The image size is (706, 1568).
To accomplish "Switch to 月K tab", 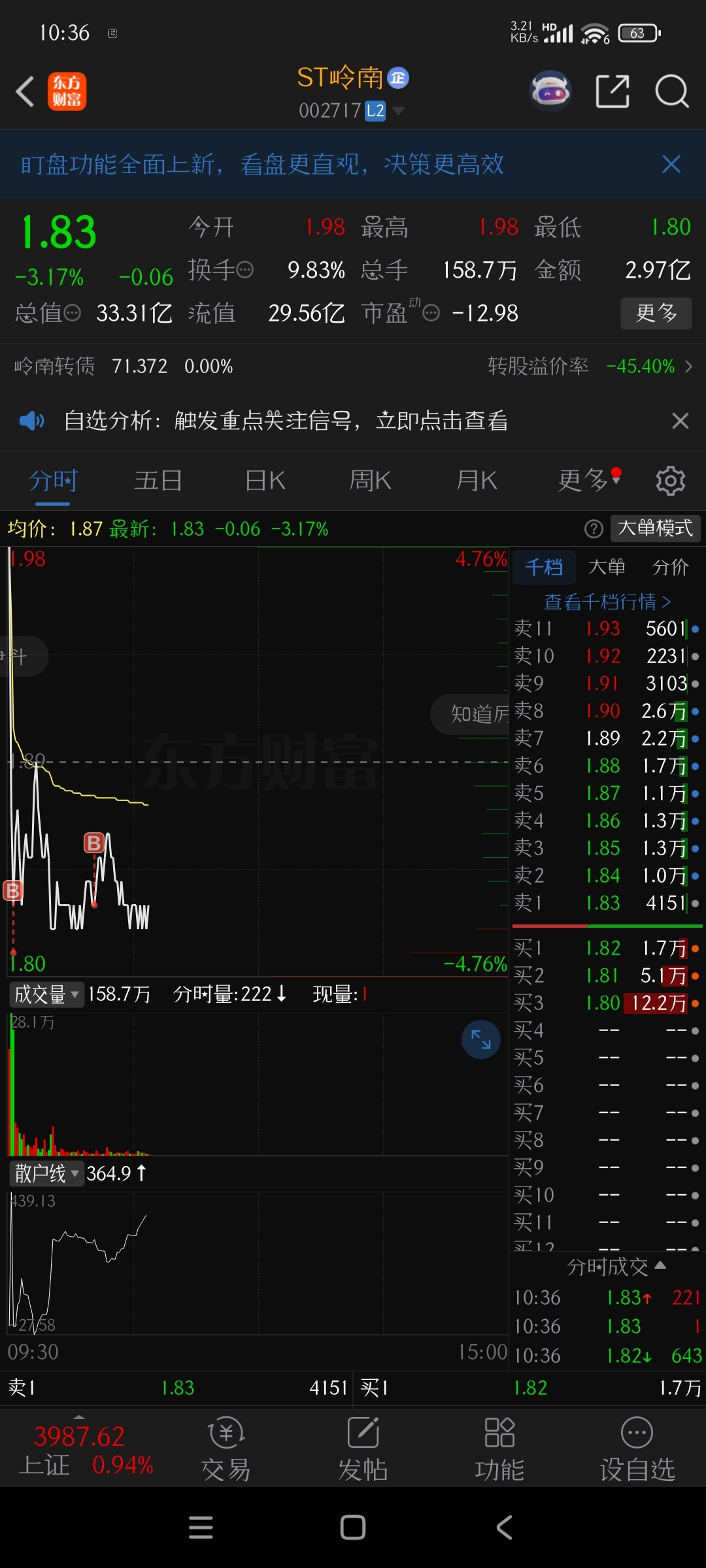I will coord(477,481).
